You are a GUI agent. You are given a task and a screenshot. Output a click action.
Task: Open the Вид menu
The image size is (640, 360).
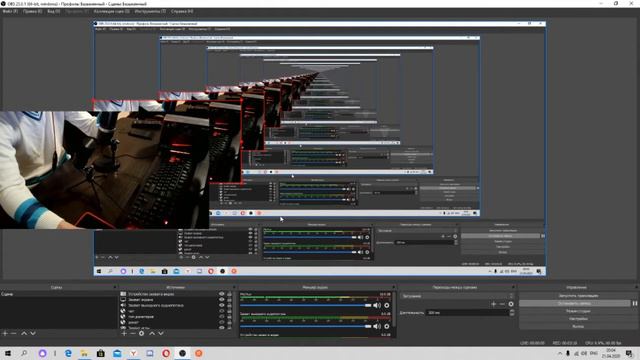[x=53, y=11]
